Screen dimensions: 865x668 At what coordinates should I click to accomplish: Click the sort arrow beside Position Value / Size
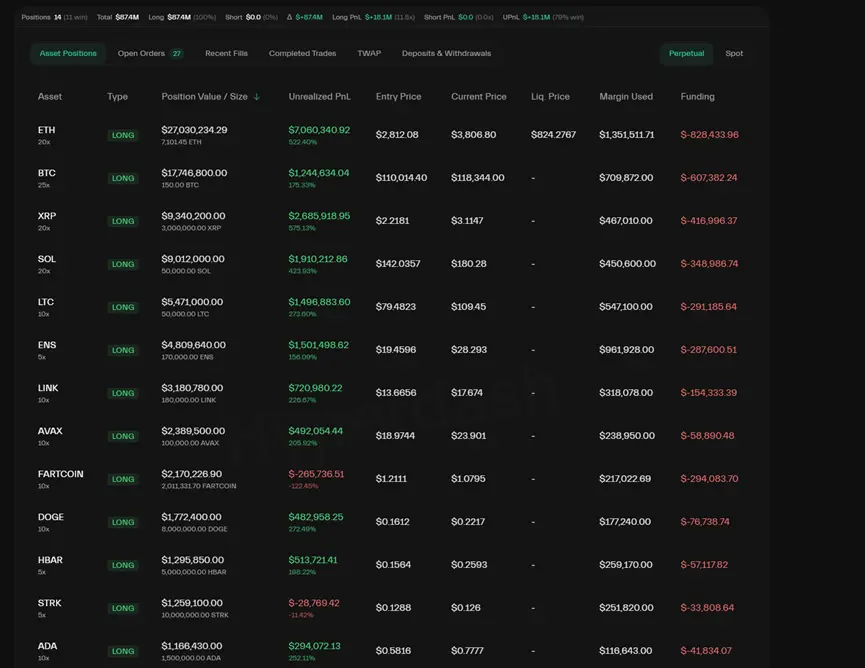[257, 97]
